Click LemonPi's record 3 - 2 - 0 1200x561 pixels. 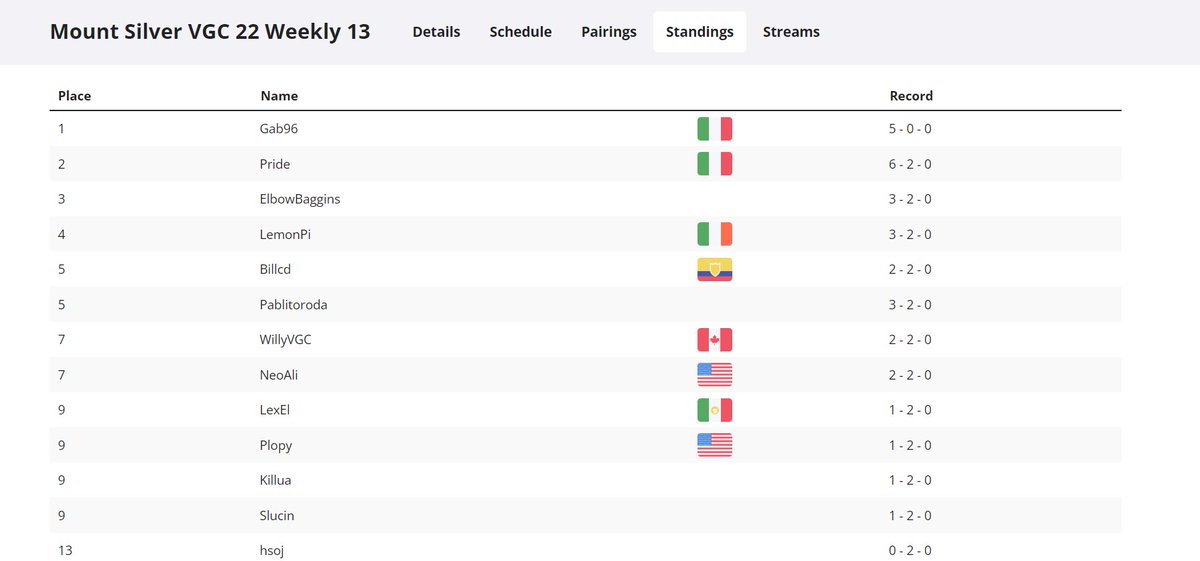910,234
